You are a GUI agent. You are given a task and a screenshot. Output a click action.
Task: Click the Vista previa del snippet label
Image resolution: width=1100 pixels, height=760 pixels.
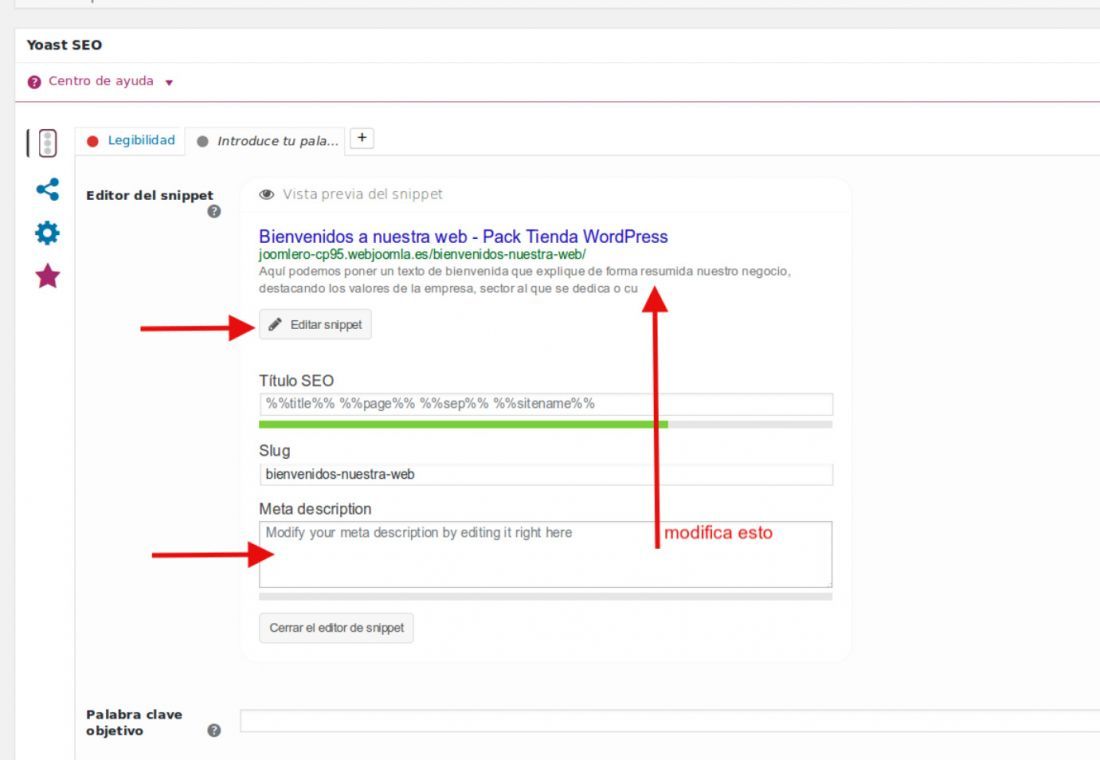[x=363, y=194]
